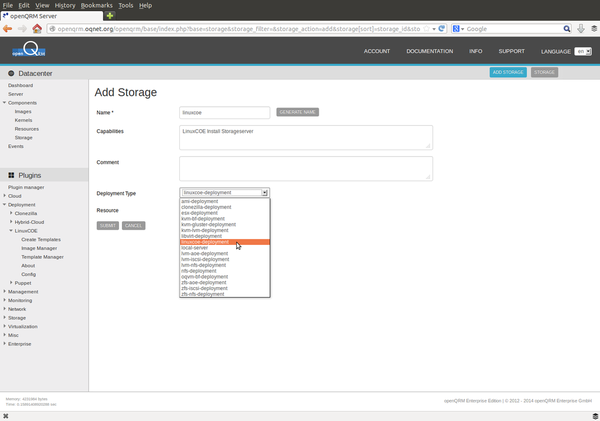Open the Language selector dropdown
This screenshot has height=421, width=600.
pos(583,51)
